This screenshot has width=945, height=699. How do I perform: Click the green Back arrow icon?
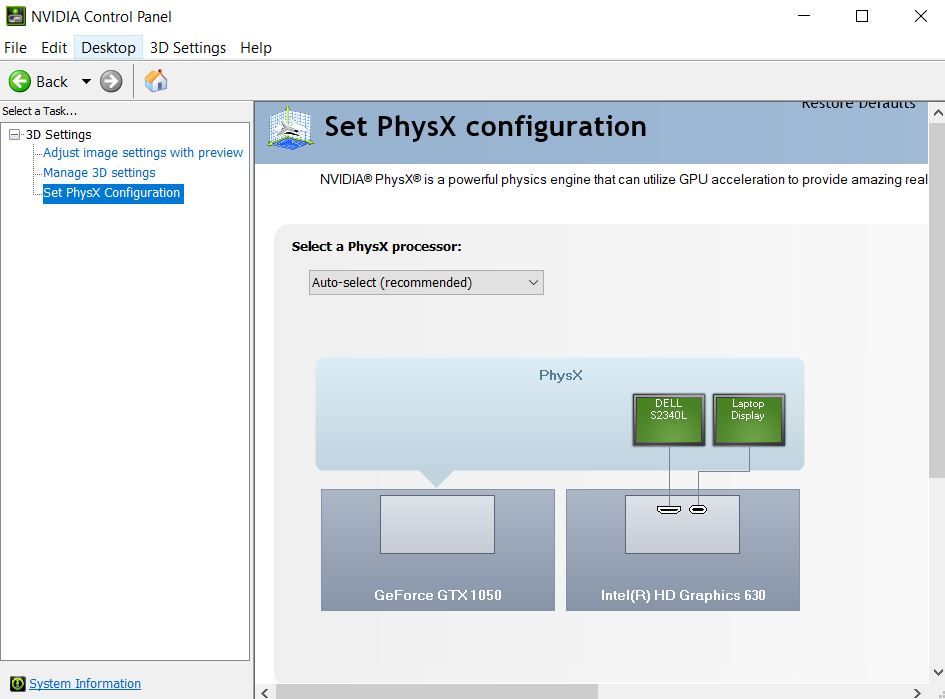(20, 82)
